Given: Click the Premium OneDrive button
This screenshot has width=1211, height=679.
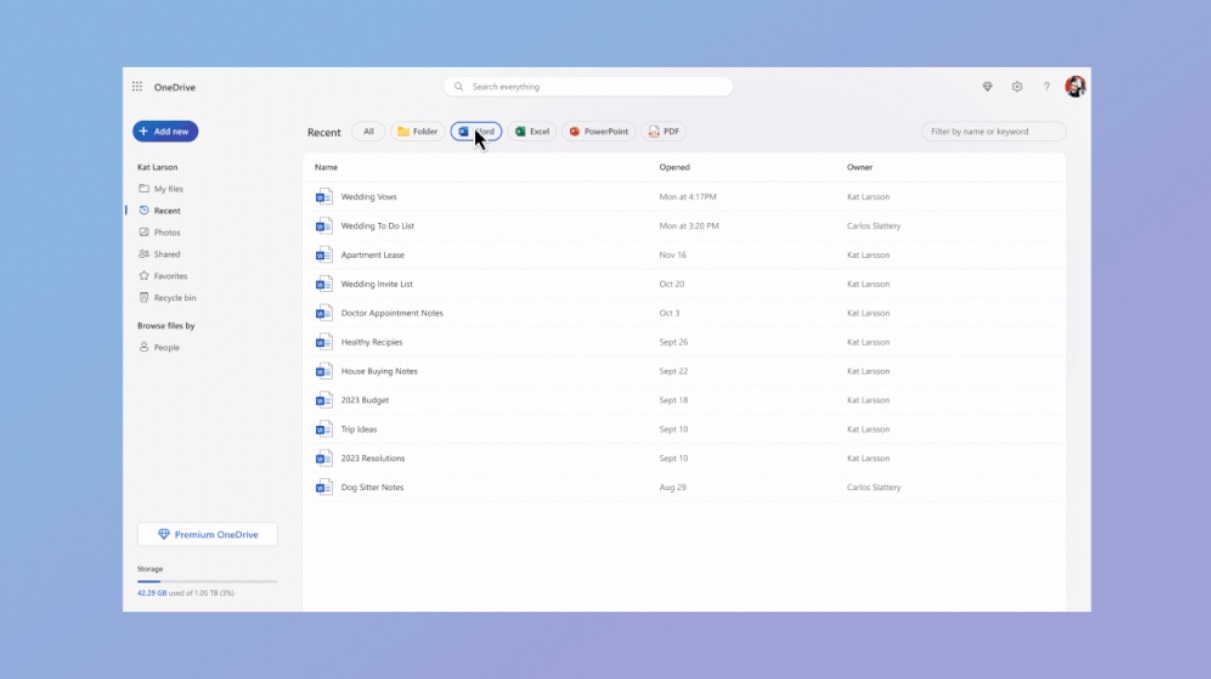Looking at the screenshot, I should [x=207, y=535].
